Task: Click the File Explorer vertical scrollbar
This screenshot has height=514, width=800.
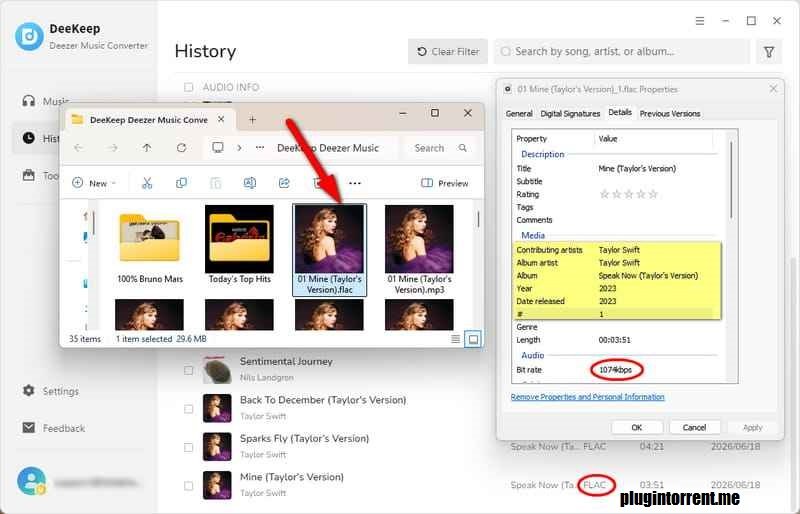Action: pyautogui.click(x=478, y=219)
